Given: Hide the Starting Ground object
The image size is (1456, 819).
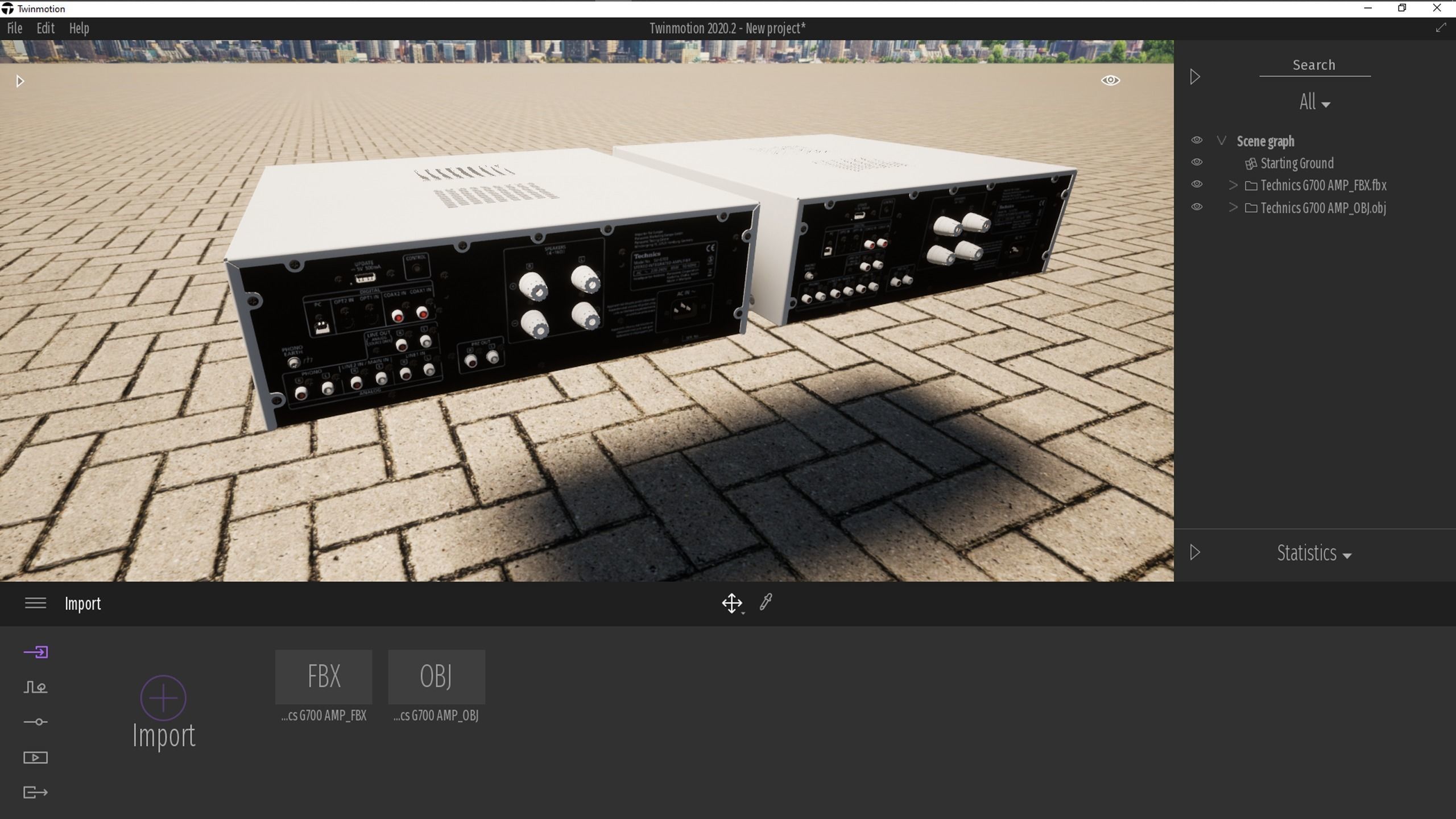Looking at the screenshot, I should [x=1197, y=163].
